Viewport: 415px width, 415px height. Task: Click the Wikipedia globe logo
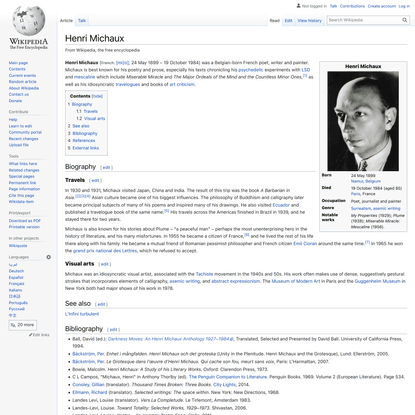(29, 21)
